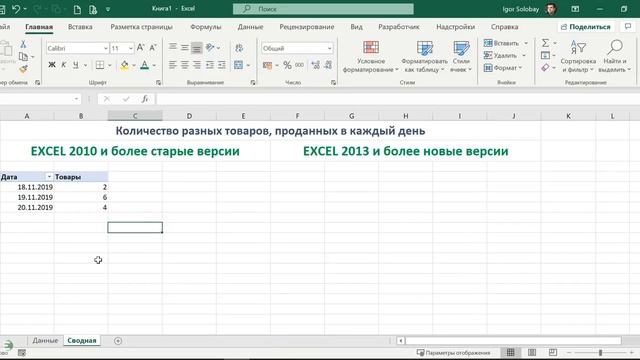Open the Дата filter dropdown in pivot table
640x360 pixels.
[49, 177]
